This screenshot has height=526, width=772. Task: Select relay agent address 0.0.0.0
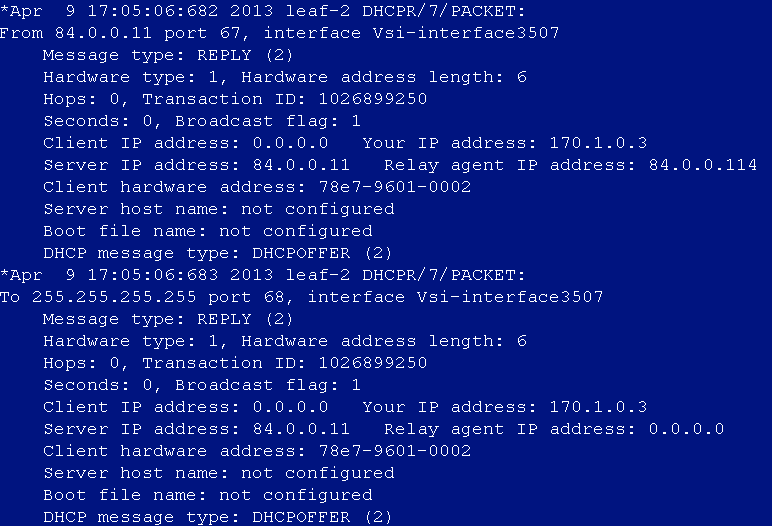pos(686,429)
